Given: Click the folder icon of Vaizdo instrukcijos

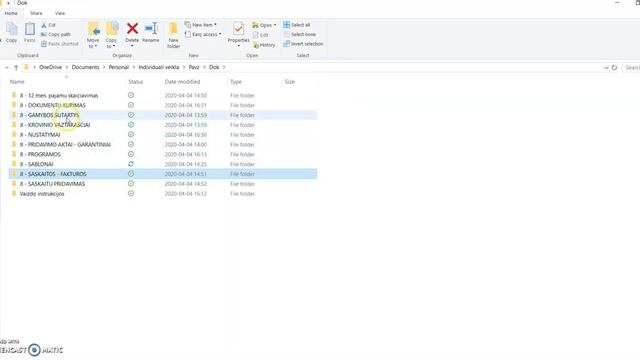Looking at the screenshot, I should (x=14, y=193).
